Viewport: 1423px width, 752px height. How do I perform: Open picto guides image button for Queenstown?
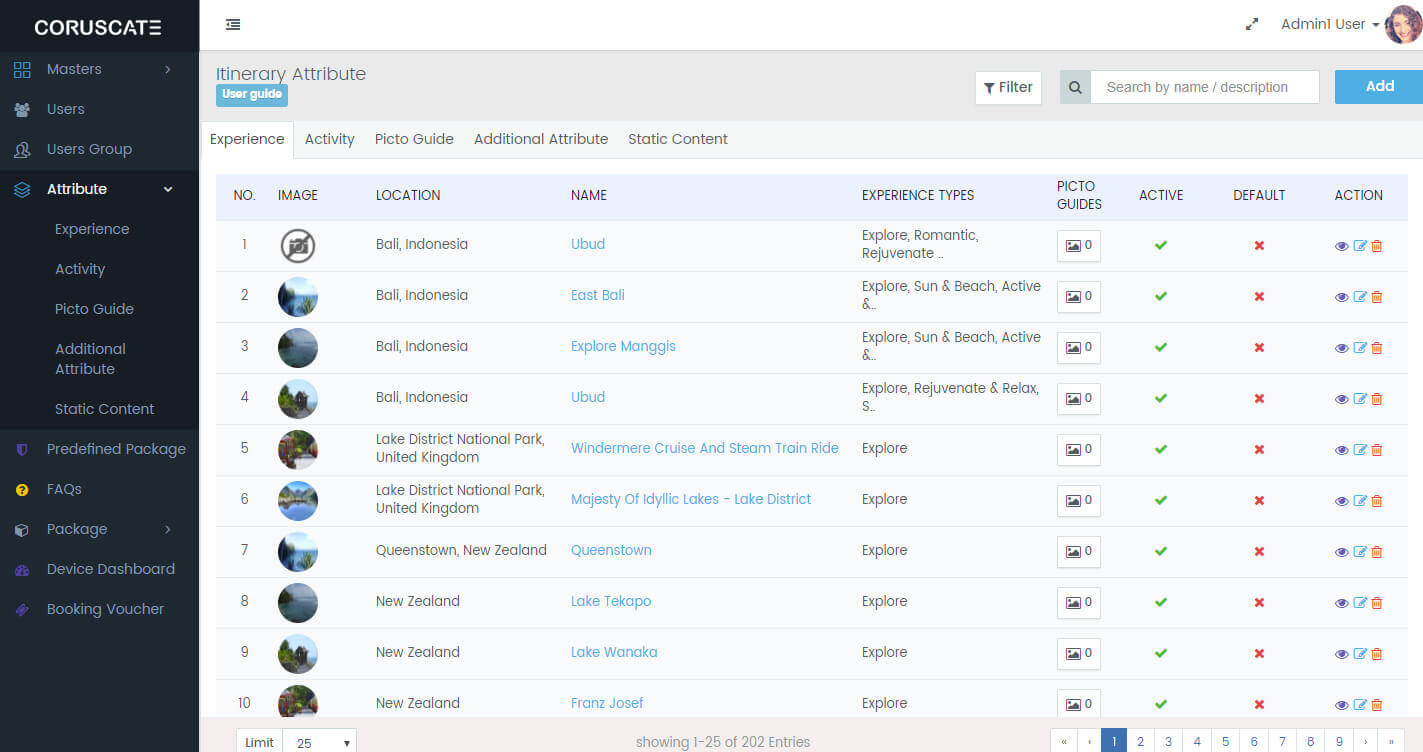[1078, 551]
